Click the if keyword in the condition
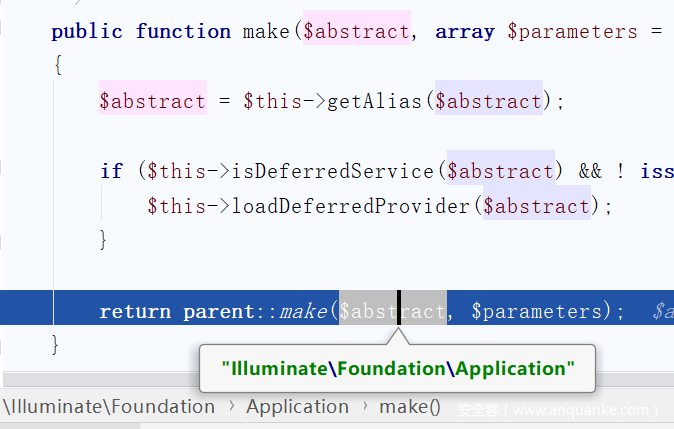The height and width of the screenshot is (429, 674). click(111, 171)
